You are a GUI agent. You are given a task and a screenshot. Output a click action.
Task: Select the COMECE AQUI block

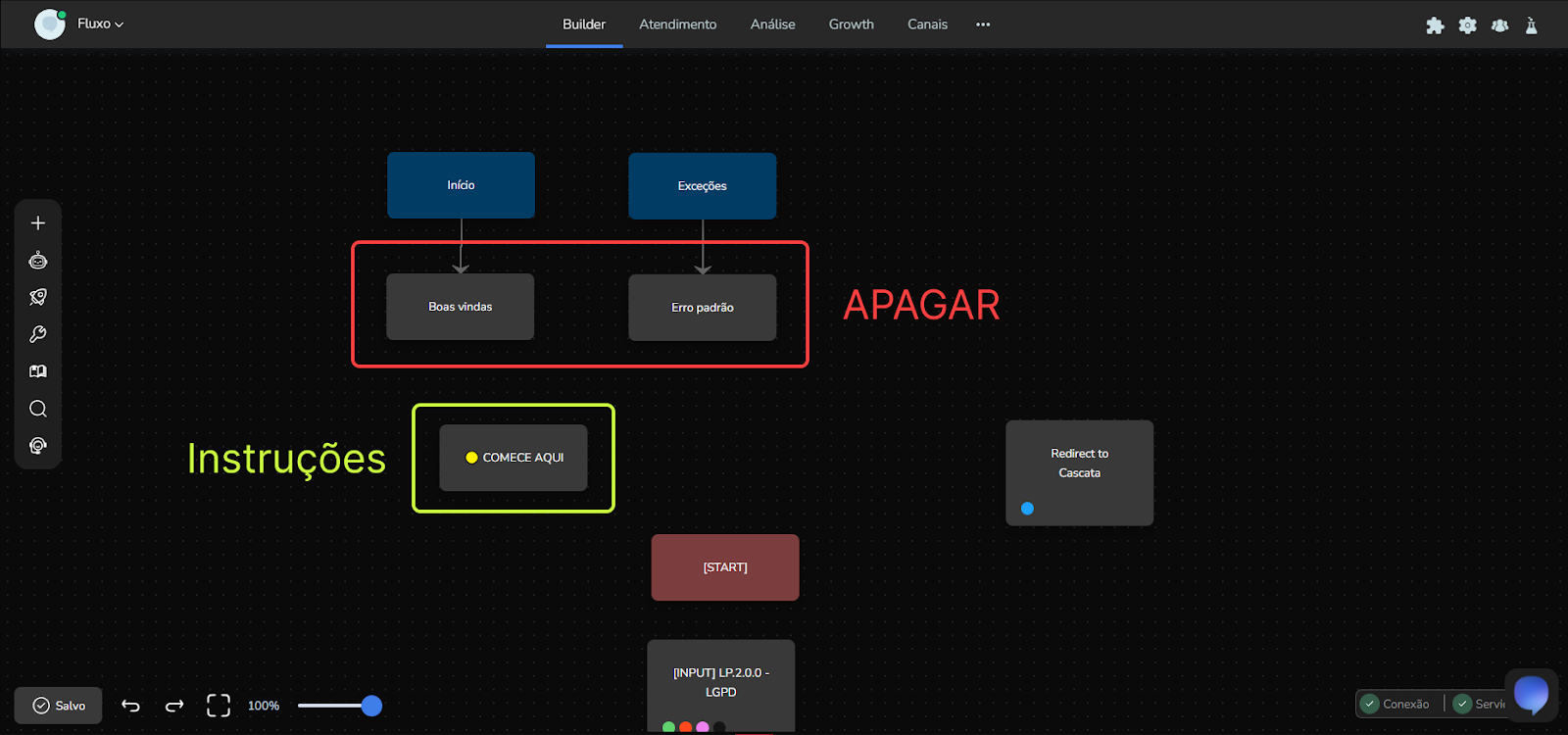pyautogui.click(x=514, y=458)
